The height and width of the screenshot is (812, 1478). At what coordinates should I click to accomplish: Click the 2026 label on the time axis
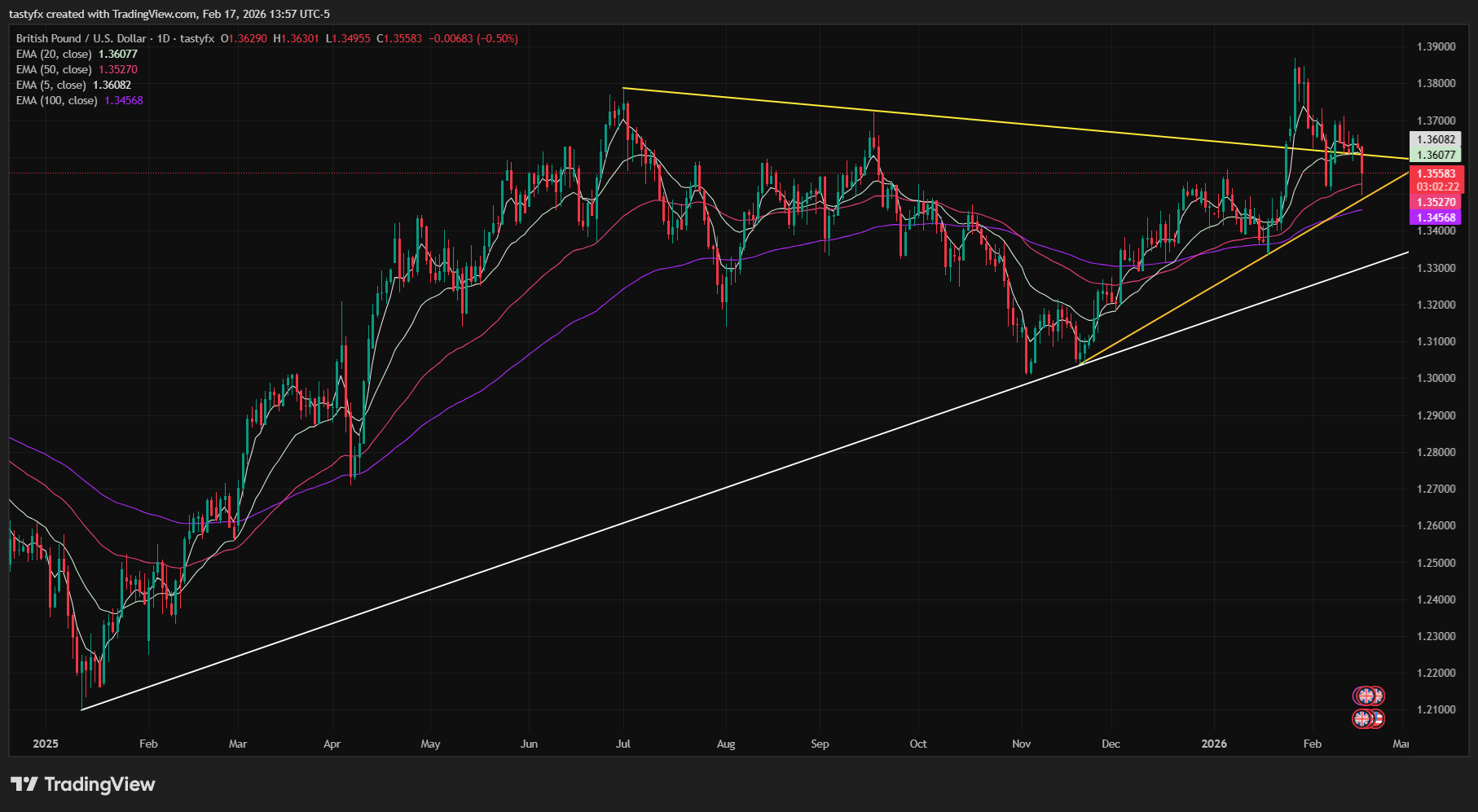1214,744
